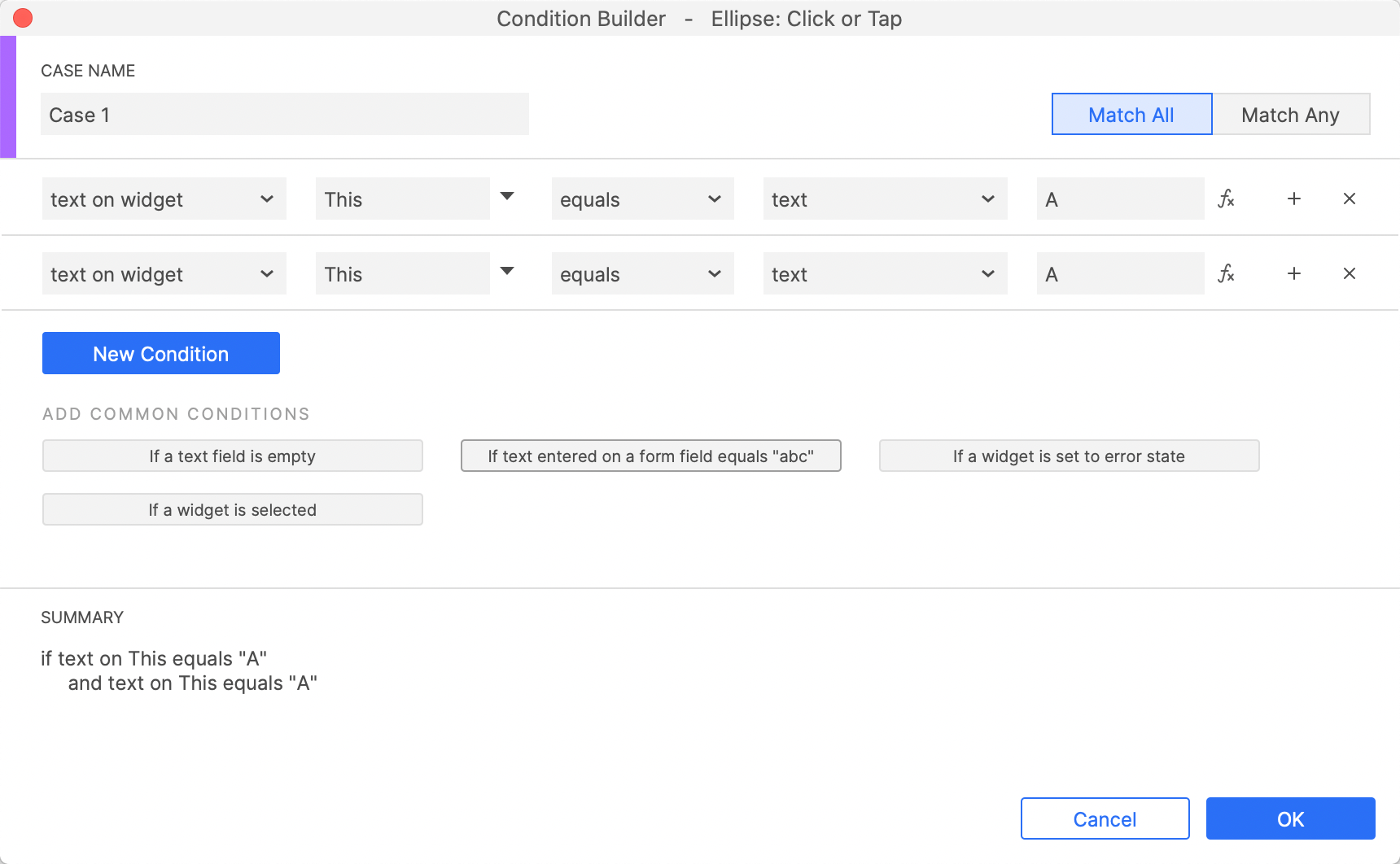Add 'If a widget is selected' condition
Image resolution: width=1400 pixels, height=864 pixels.
pyautogui.click(x=232, y=509)
